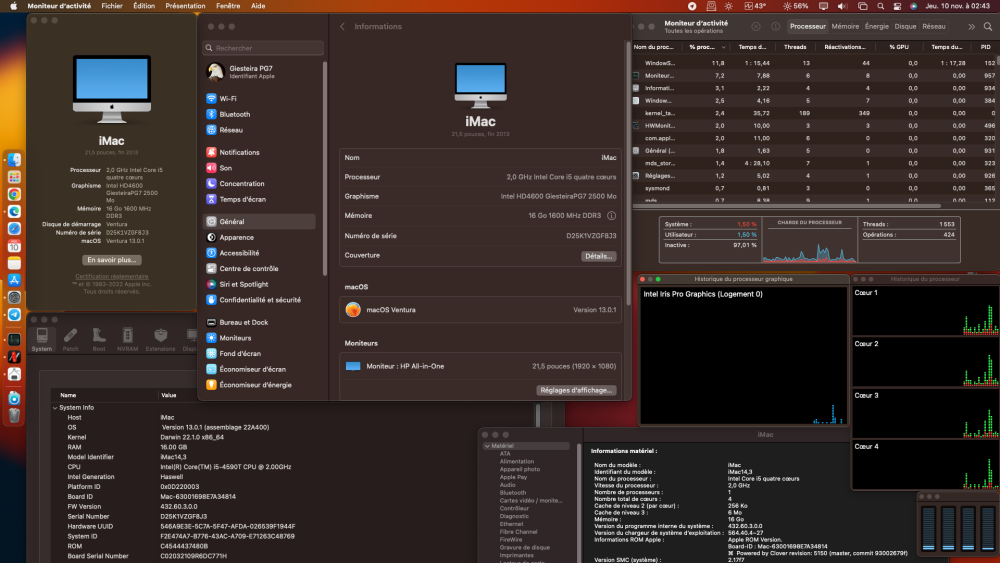Screen dimensions: 1000x563
Task: Switch to Disque tab in Activity Monitor
Action: click(906, 27)
